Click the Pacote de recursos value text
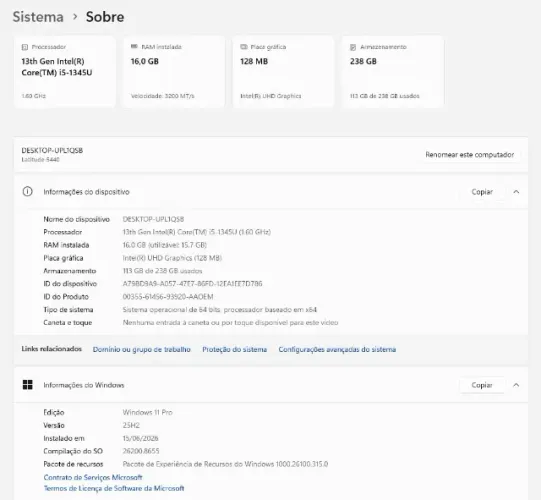The width and height of the screenshot is (541, 500). pos(225,464)
